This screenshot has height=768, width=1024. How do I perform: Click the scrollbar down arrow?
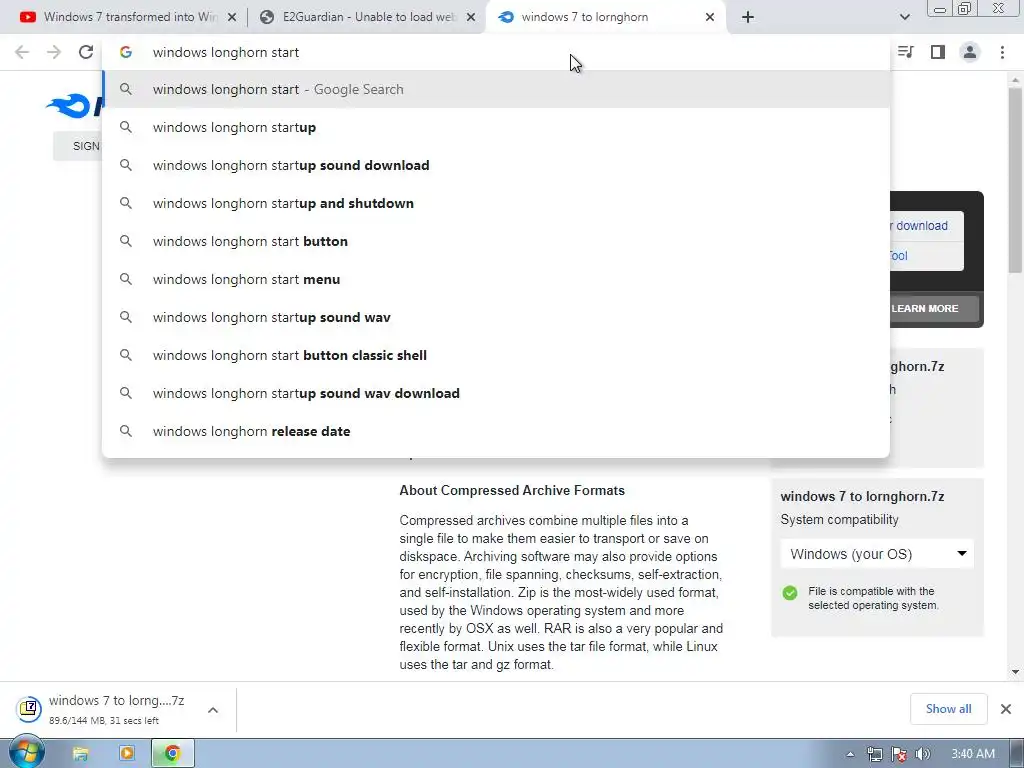pos(1015,671)
